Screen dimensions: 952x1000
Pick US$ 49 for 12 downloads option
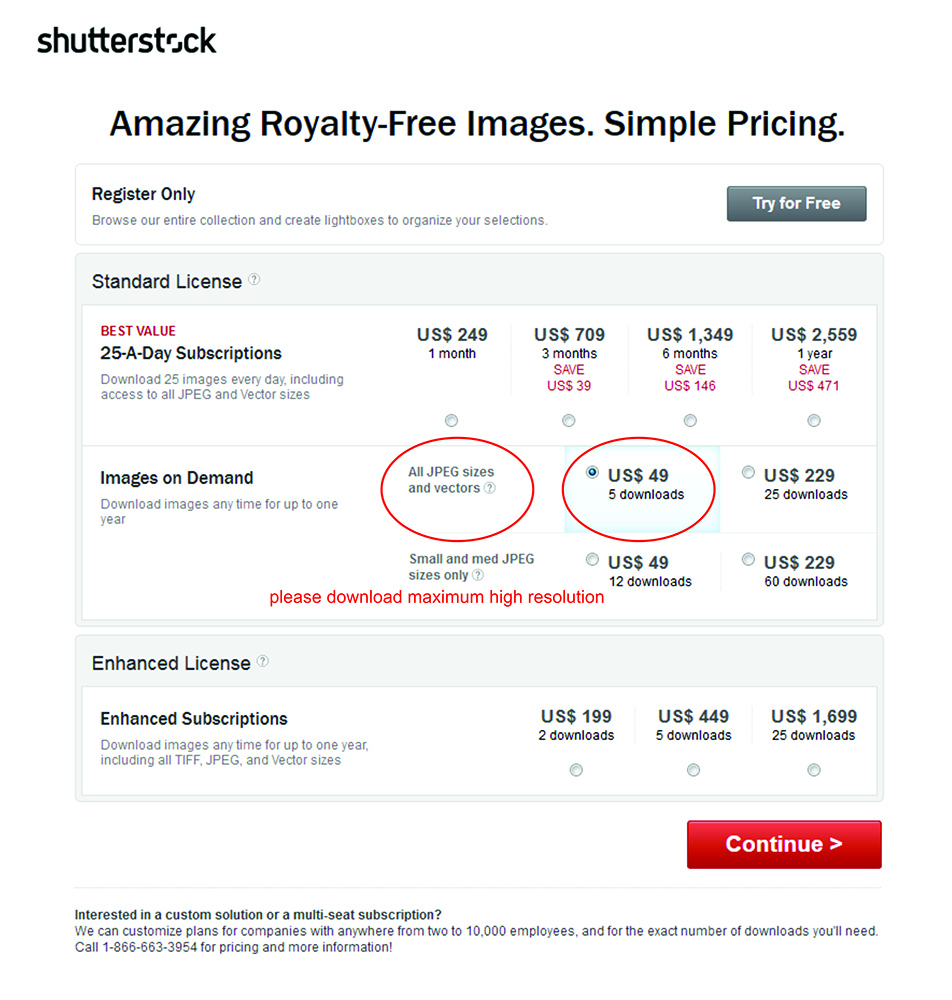pos(593,559)
